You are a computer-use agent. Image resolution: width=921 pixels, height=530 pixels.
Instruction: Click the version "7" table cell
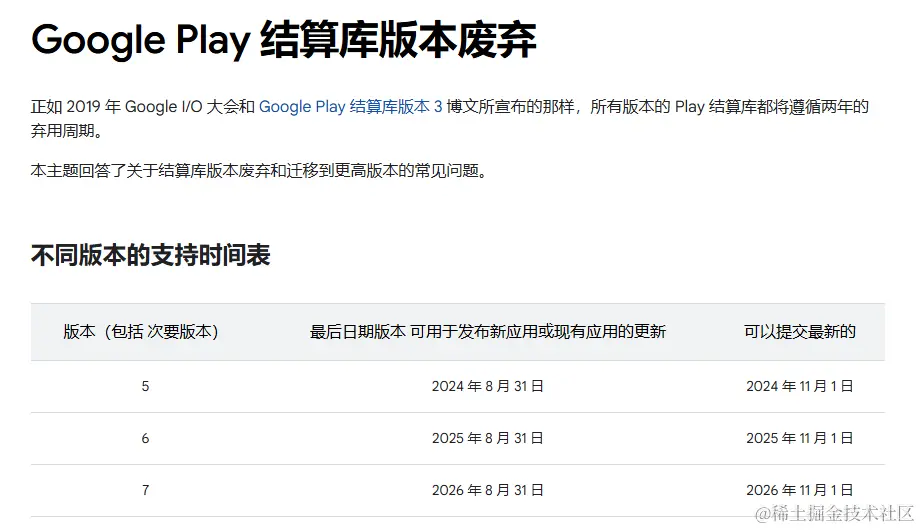click(x=145, y=491)
